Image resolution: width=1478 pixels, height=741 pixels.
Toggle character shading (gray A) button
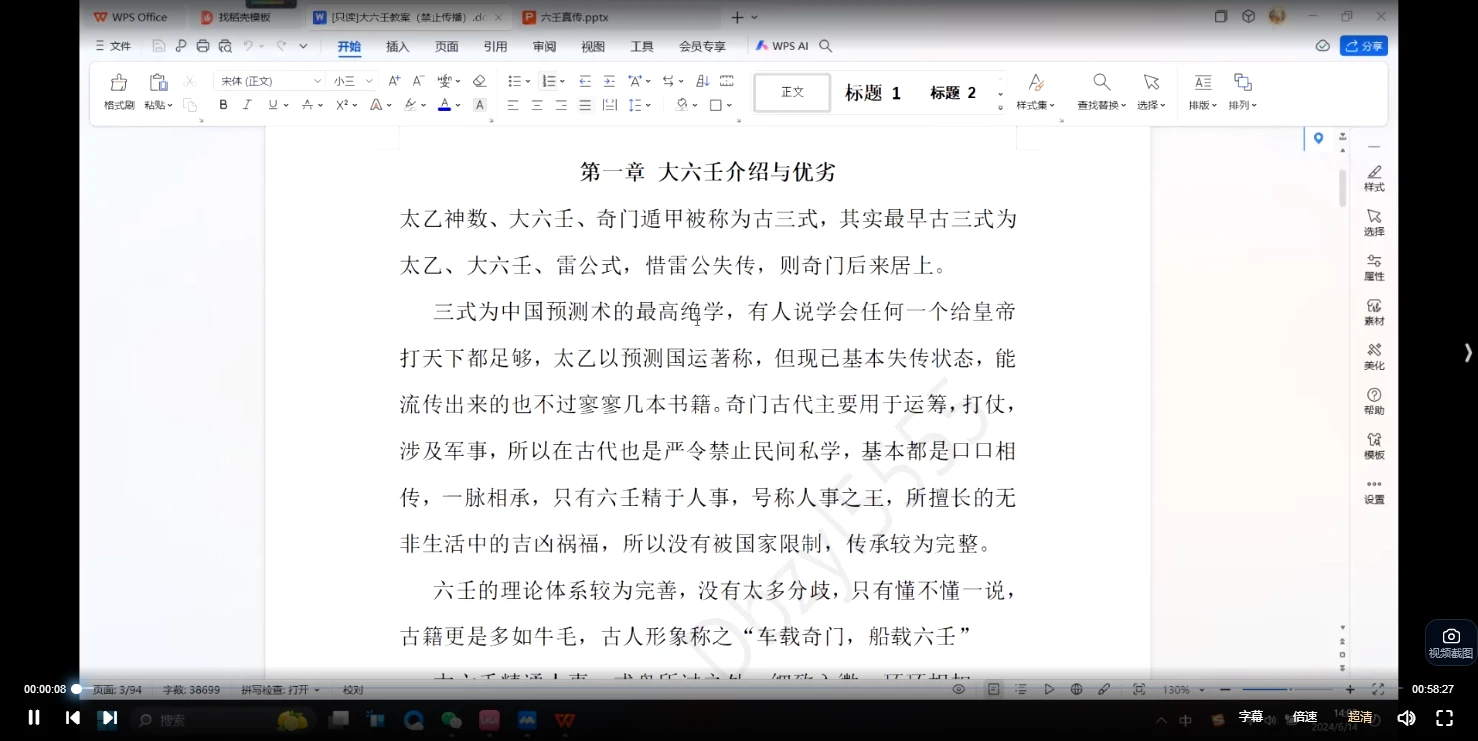(479, 105)
